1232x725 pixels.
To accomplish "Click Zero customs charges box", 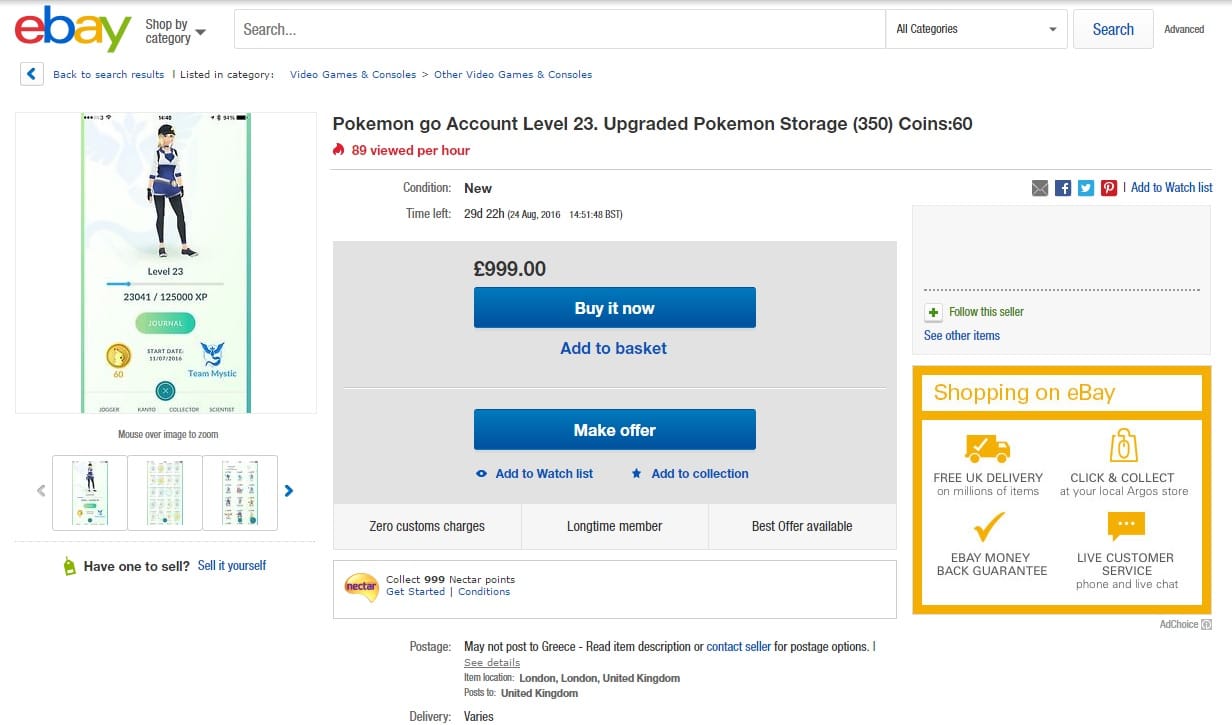I will coord(427,526).
